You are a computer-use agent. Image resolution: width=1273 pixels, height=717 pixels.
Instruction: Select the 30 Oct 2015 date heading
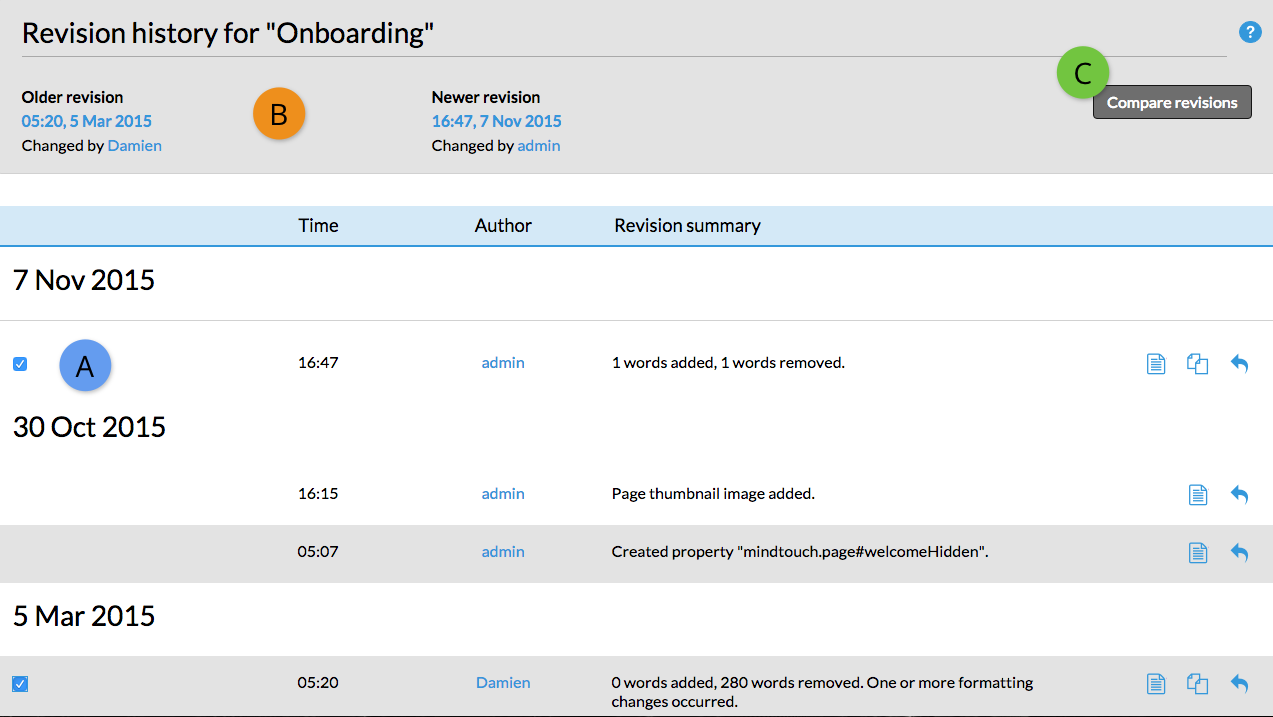tap(89, 427)
